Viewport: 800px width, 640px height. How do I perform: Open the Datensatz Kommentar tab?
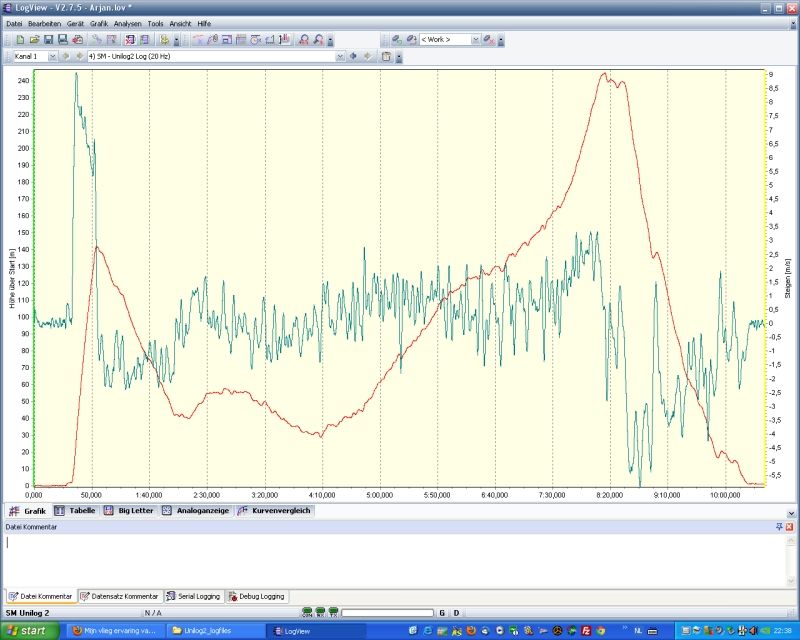tap(120, 596)
